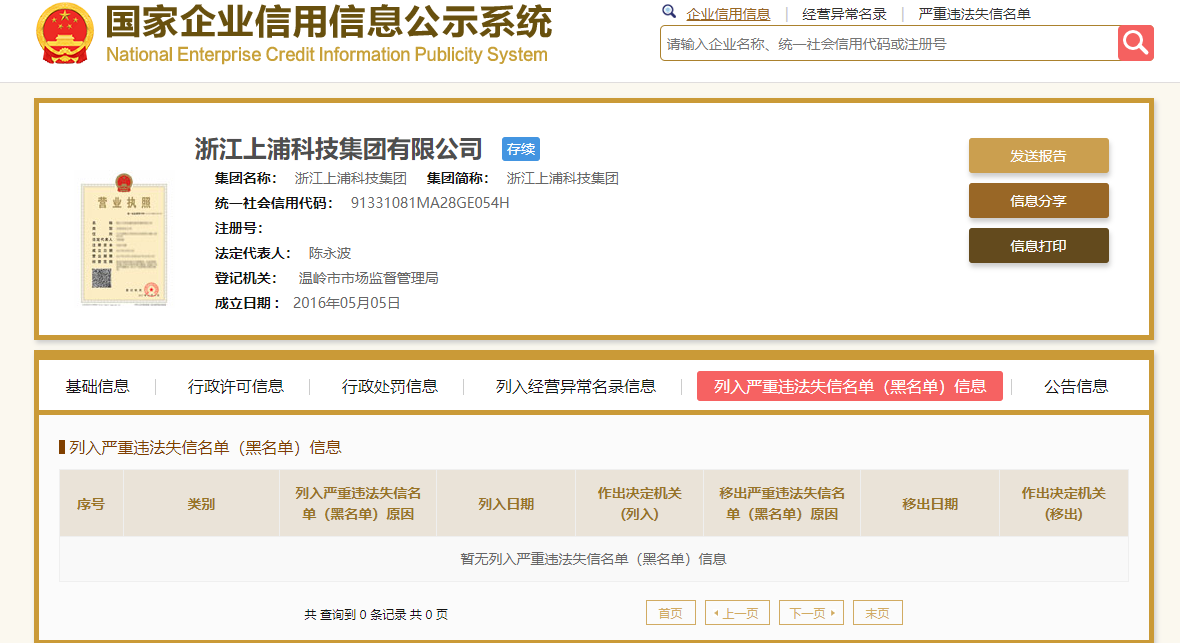
Task: Go to 首页 pagination button
Action: click(671, 613)
